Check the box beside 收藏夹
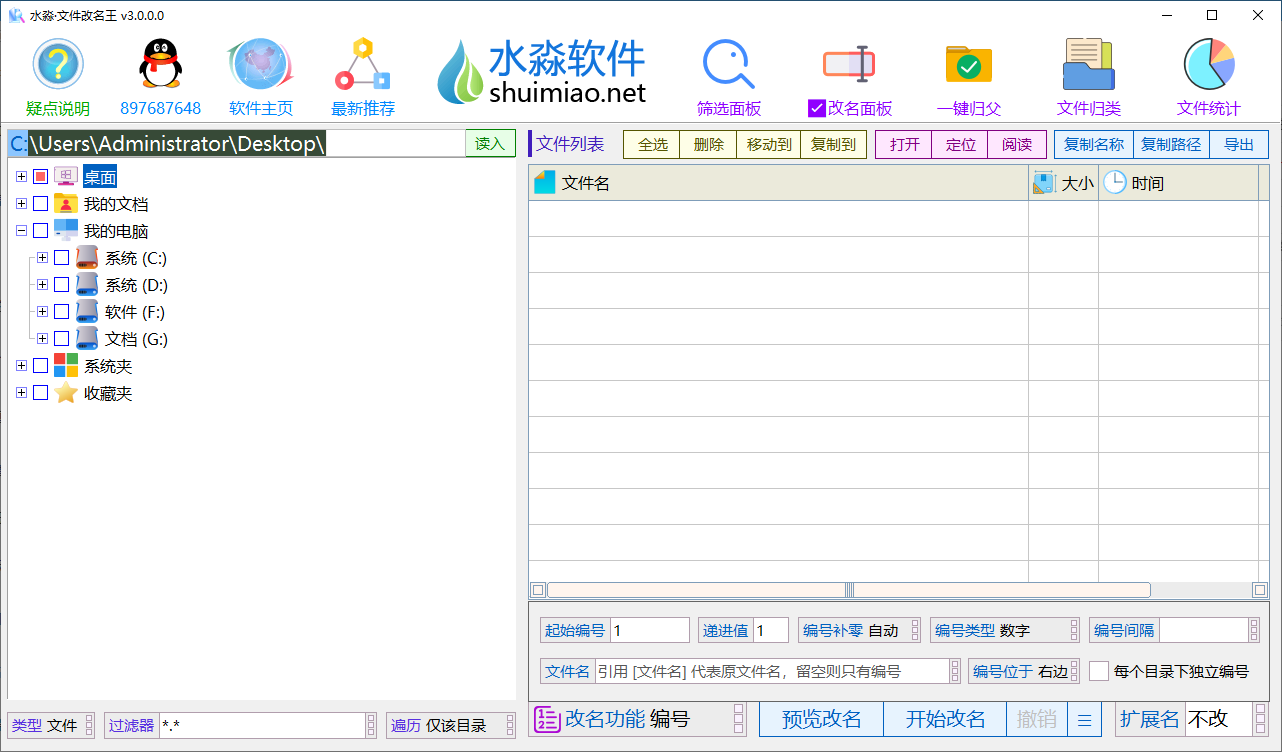Image resolution: width=1282 pixels, height=752 pixels. click(x=40, y=393)
